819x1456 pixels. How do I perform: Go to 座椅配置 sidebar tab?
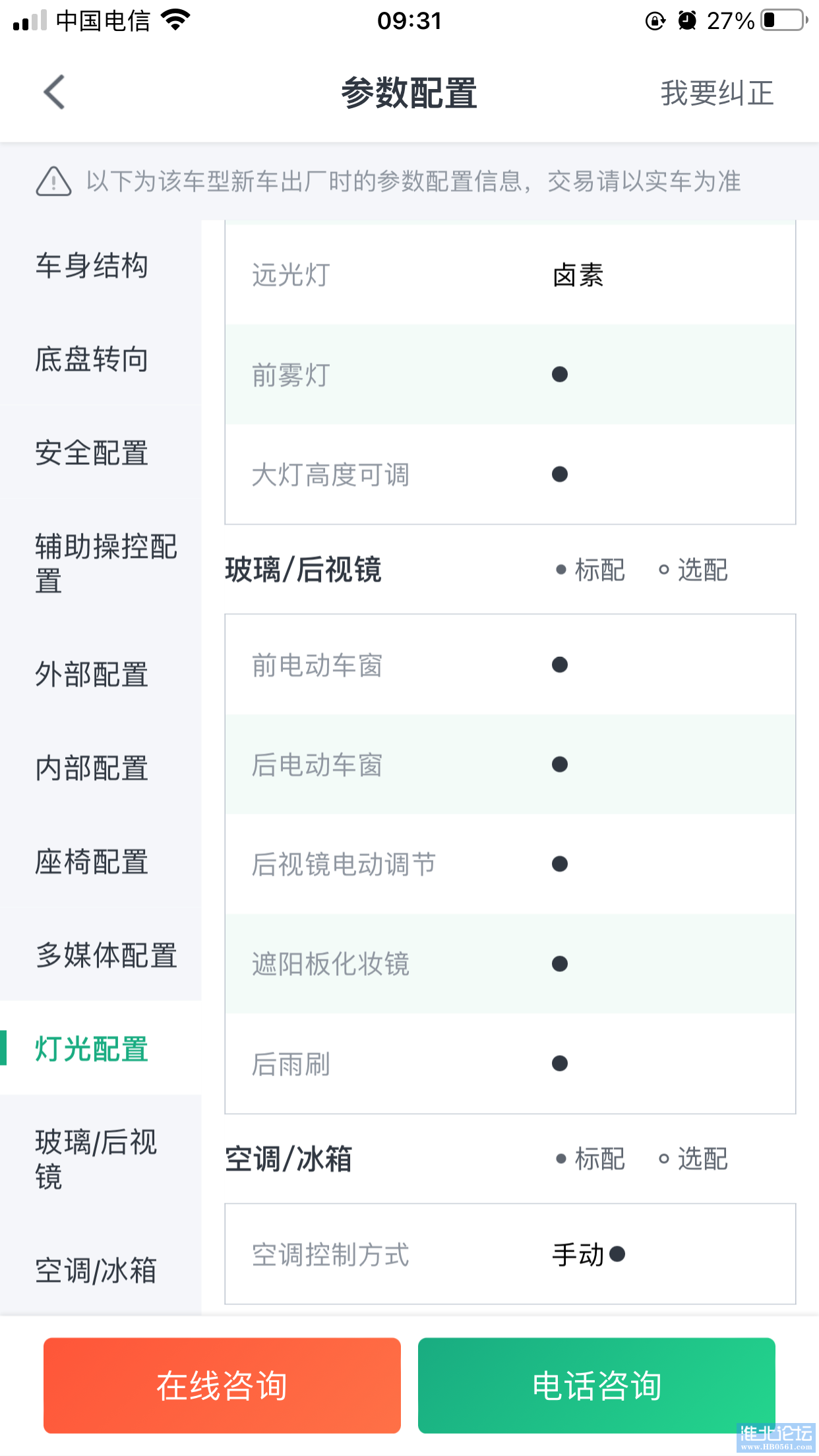click(x=92, y=862)
